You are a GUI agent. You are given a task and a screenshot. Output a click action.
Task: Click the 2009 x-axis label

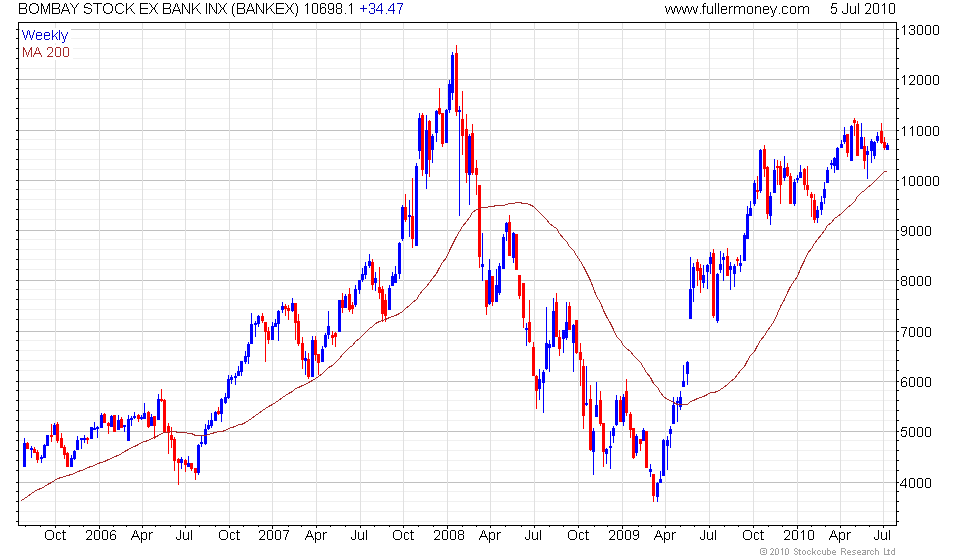pyautogui.click(x=624, y=536)
